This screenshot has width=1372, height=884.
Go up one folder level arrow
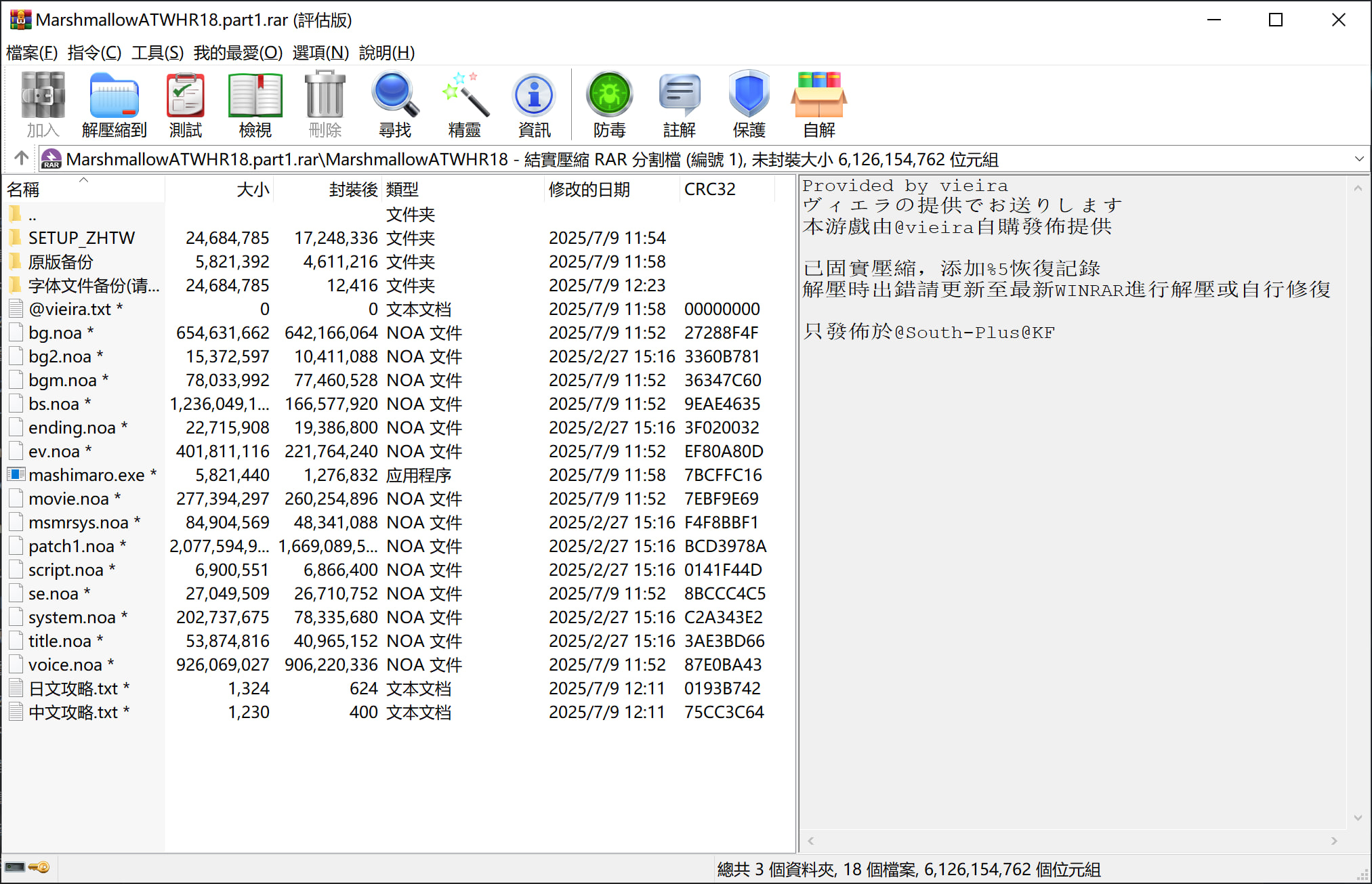coord(21,159)
